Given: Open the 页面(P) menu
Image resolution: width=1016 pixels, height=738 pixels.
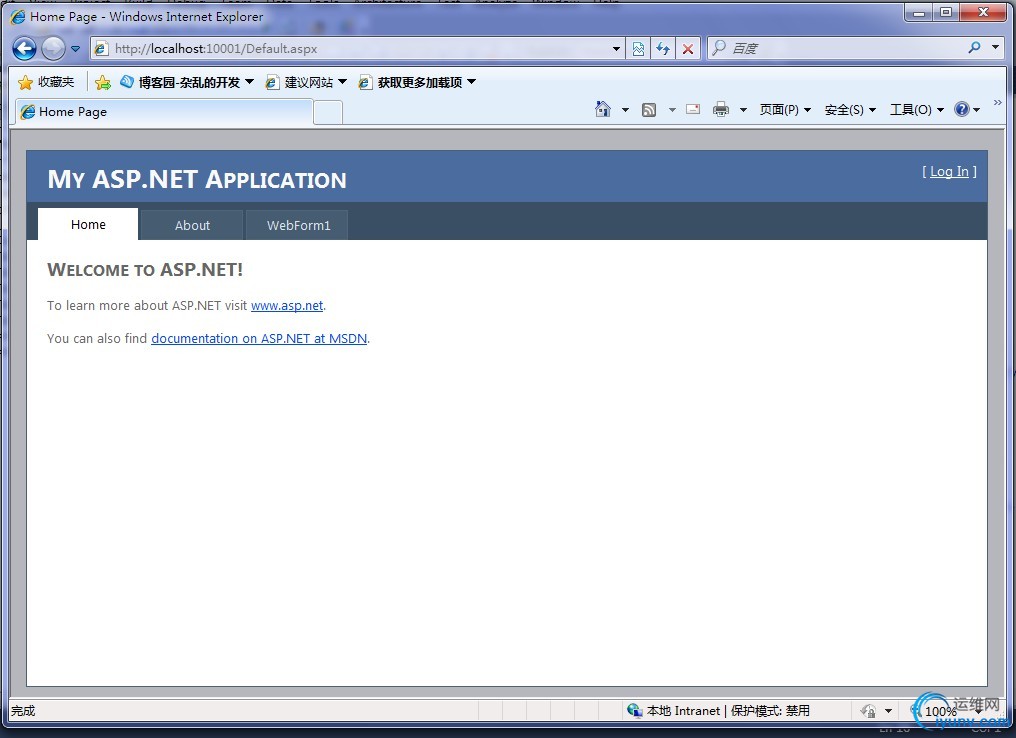Looking at the screenshot, I should tap(785, 110).
